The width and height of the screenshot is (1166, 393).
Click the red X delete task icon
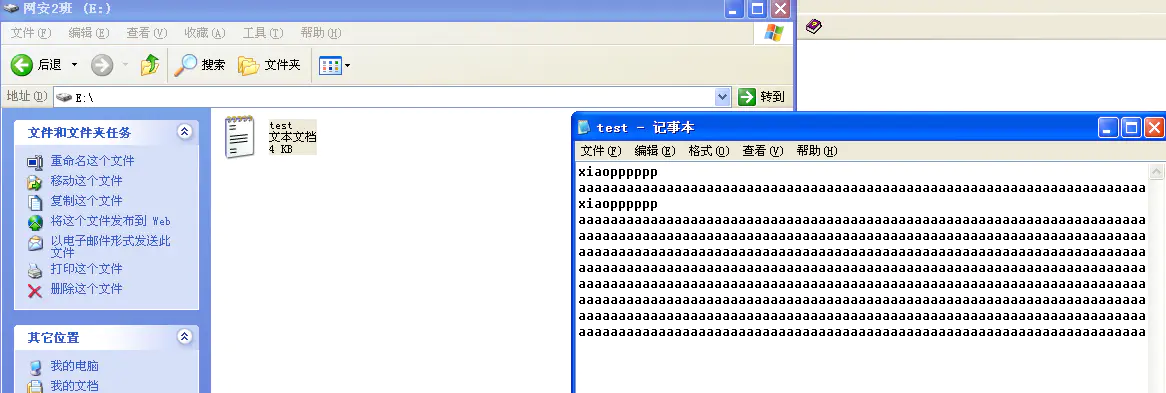(35, 290)
